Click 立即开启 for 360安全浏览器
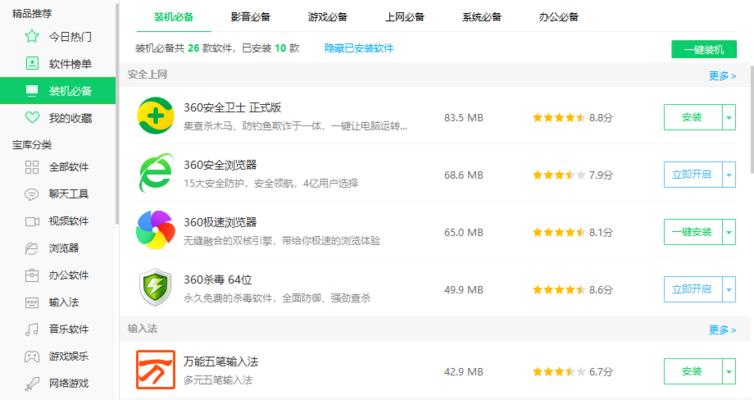754x400 pixels. pyautogui.click(x=693, y=175)
